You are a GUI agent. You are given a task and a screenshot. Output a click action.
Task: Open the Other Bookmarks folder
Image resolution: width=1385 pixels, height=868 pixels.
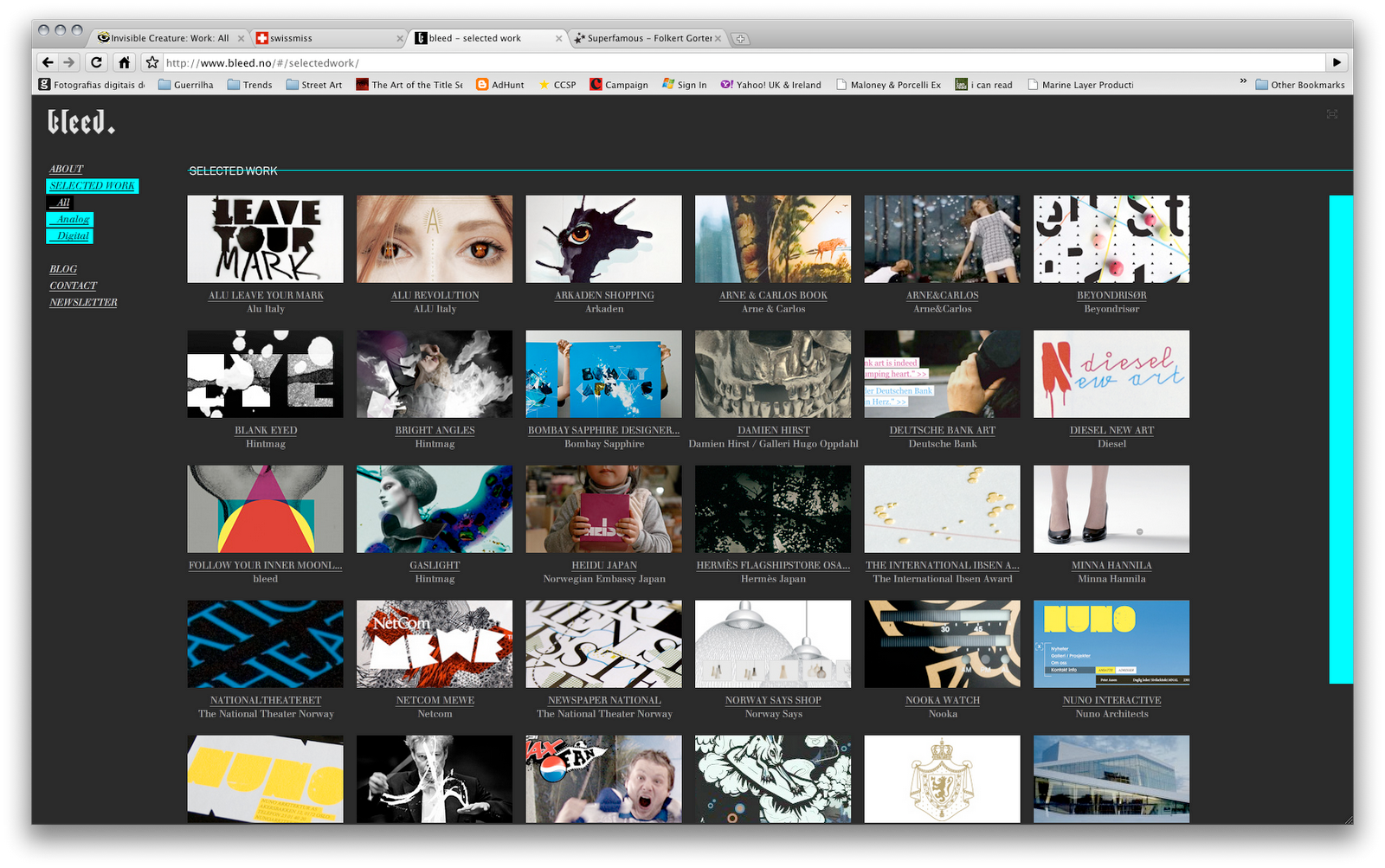click(x=1298, y=84)
